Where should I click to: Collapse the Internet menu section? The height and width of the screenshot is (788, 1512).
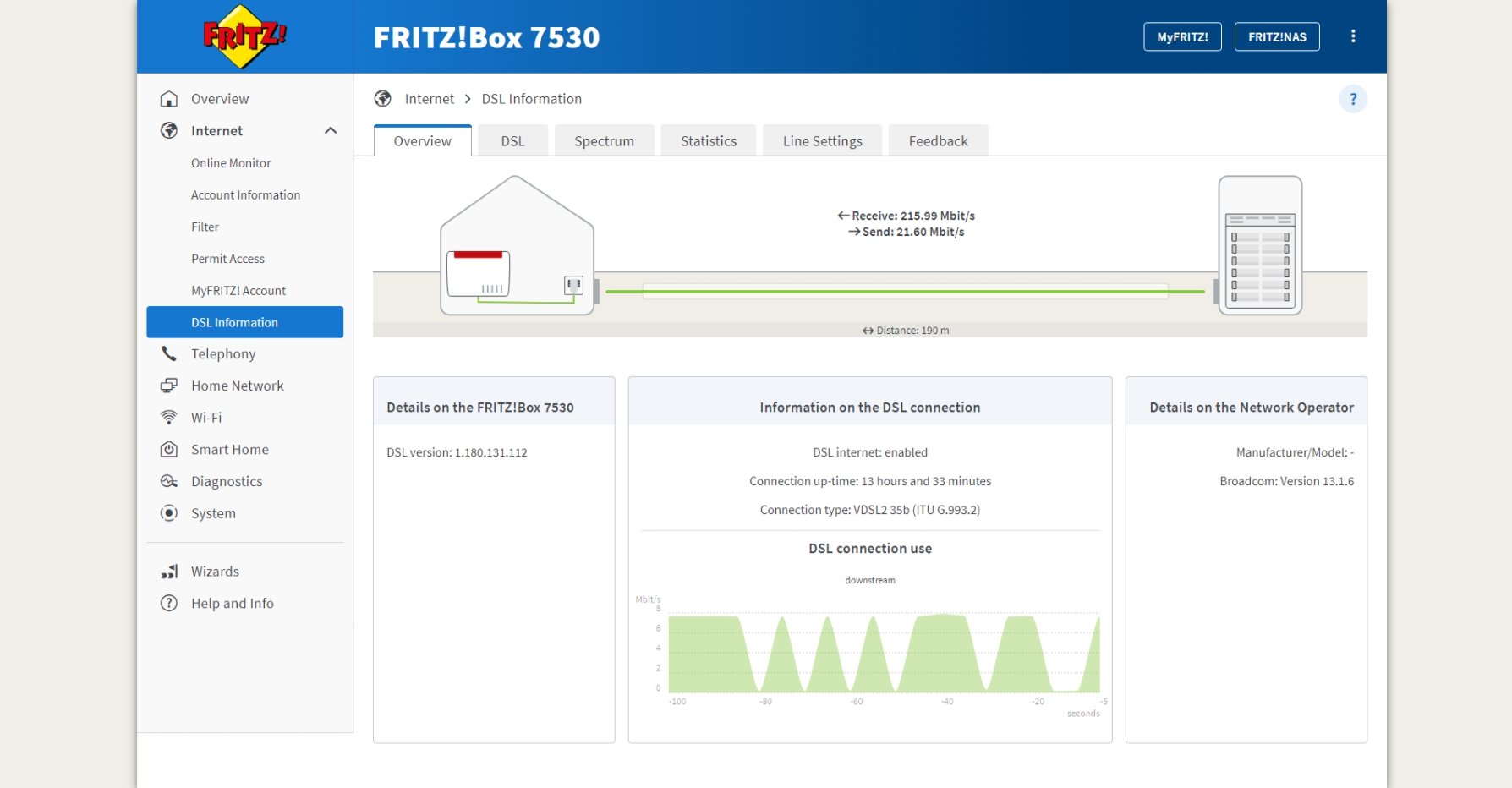331,130
